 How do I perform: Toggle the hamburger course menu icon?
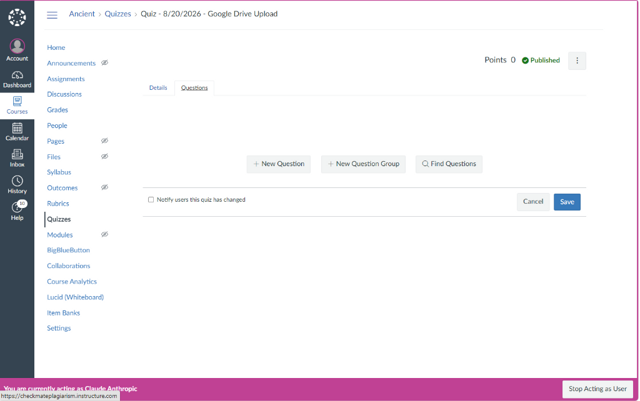point(52,15)
